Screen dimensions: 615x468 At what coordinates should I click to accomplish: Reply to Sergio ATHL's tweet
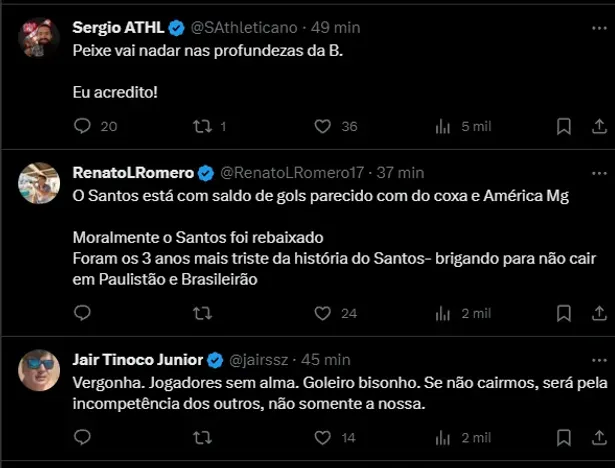83,126
